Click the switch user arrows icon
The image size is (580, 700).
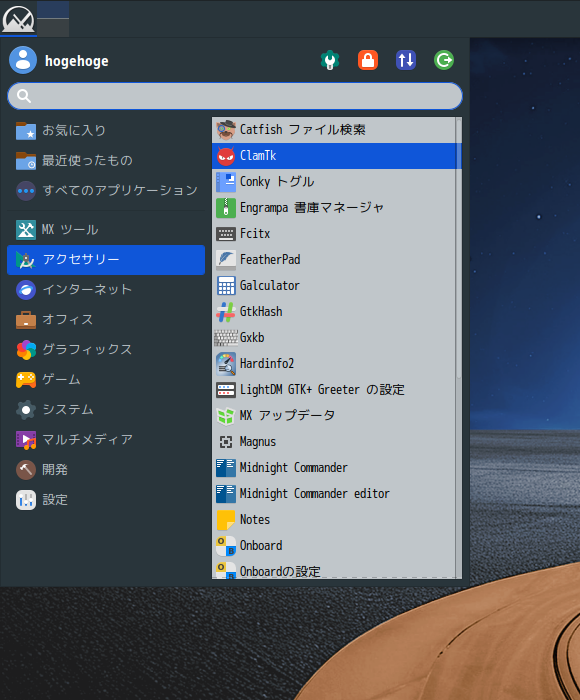pyautogui.click(x=406, y=60)
